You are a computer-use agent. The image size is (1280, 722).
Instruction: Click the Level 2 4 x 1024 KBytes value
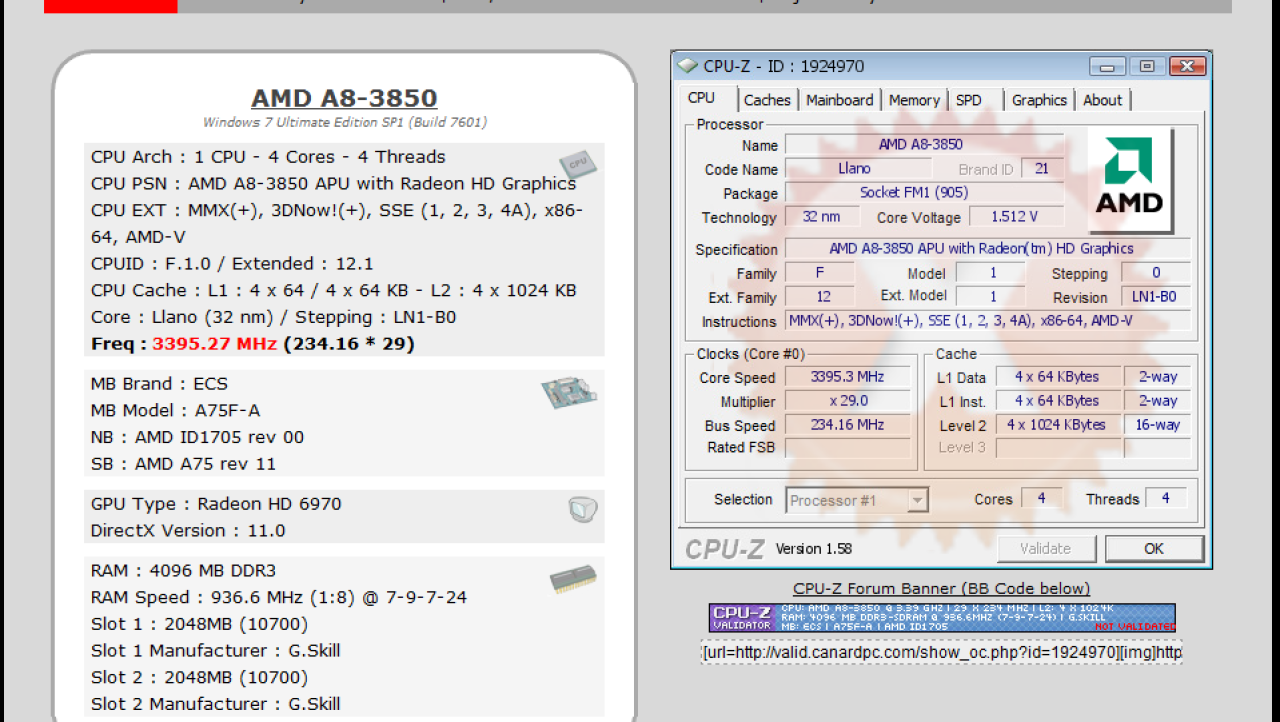coord(1057,425)
